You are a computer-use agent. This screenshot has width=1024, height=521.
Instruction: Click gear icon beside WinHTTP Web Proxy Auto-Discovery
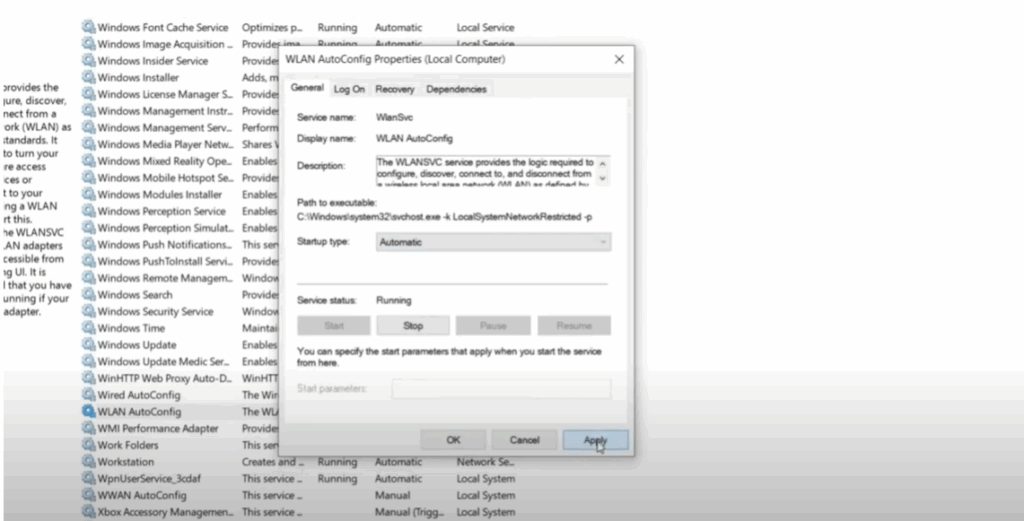click(89, 377)
